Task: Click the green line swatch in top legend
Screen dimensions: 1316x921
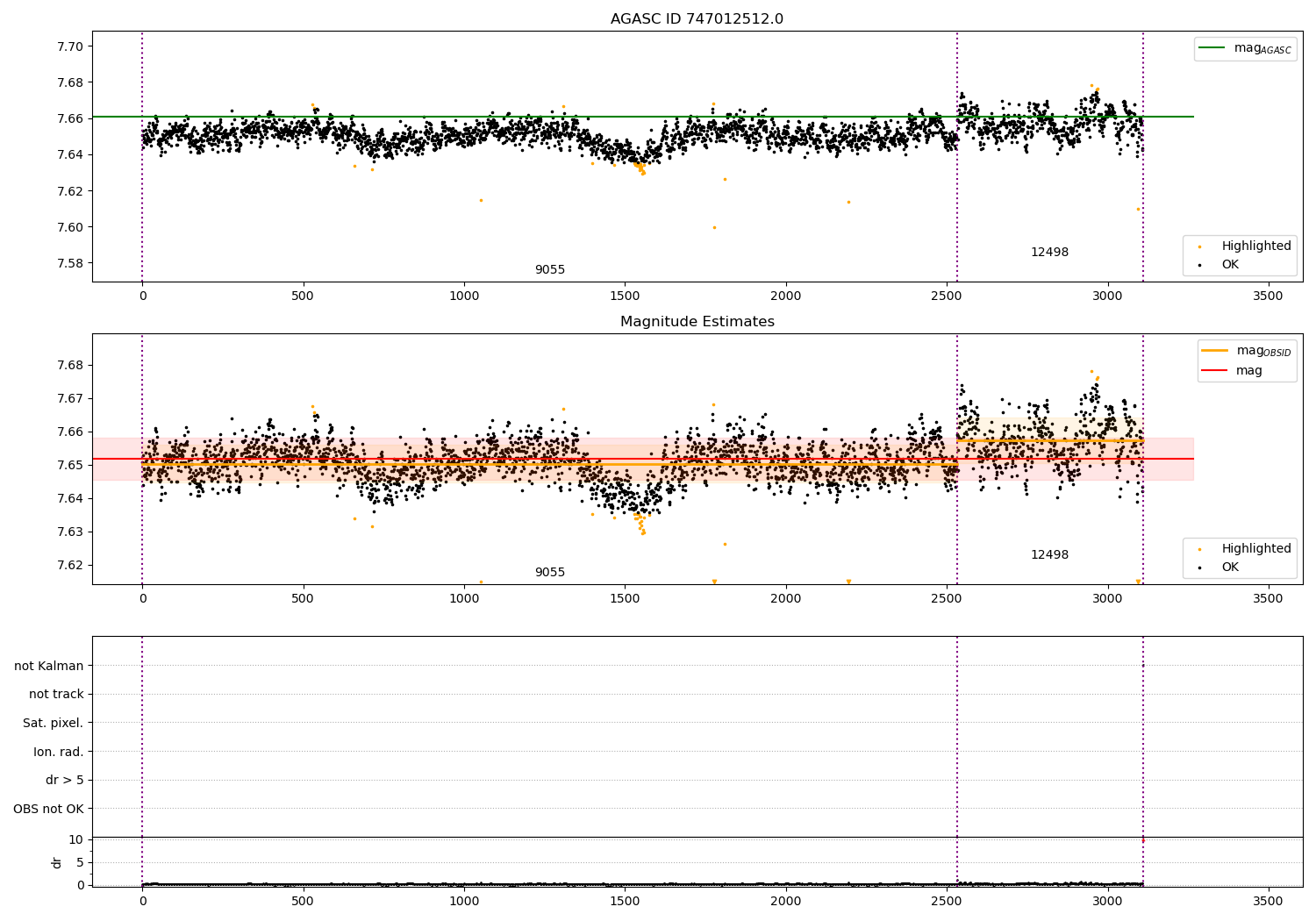Action: (x=1212, y=48)
